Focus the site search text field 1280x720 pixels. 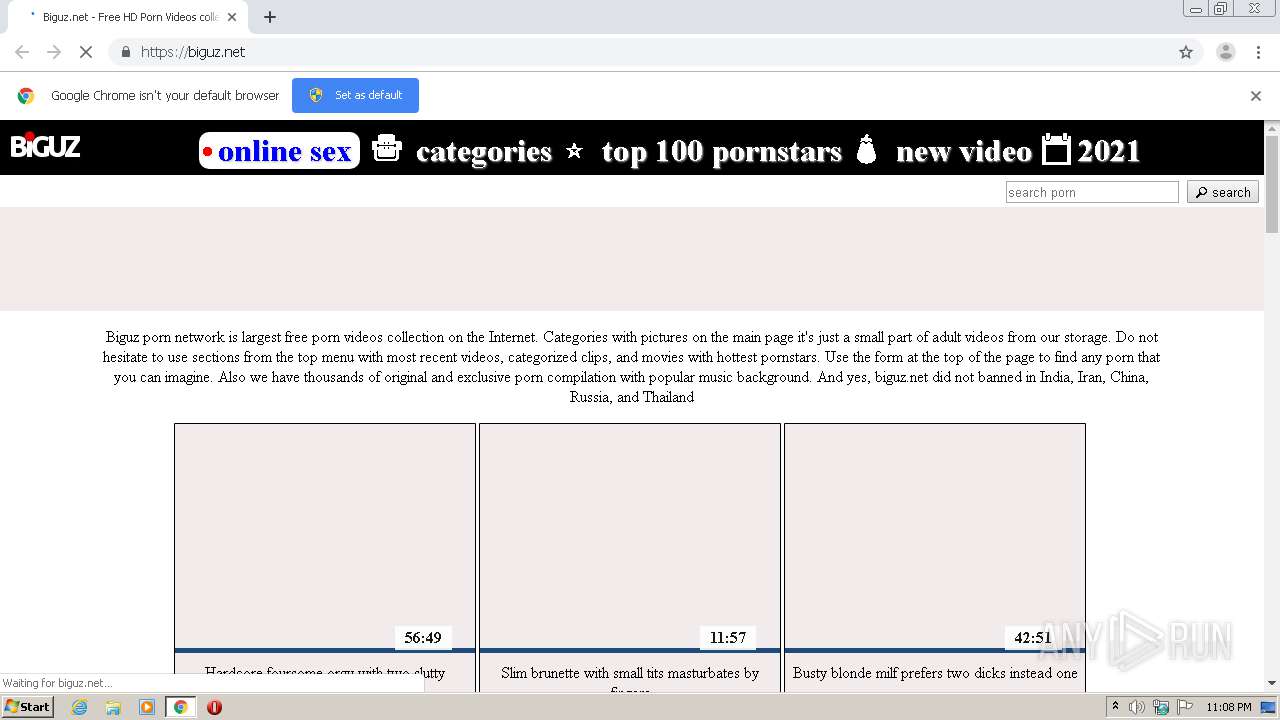coord(1092,192)
